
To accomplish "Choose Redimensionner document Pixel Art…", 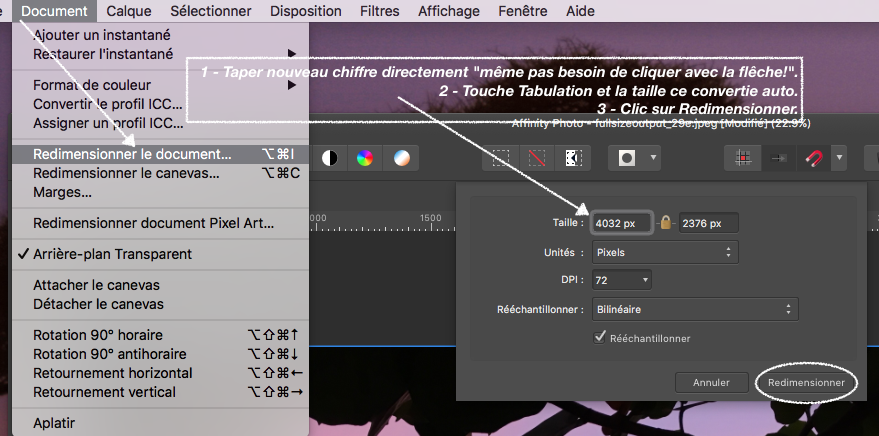I will (160, 223).
